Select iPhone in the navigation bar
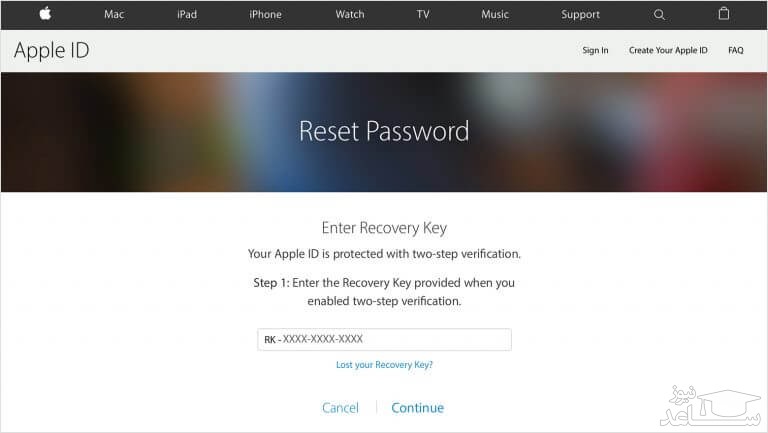This screenshot has height=433, width=768. 265,15
